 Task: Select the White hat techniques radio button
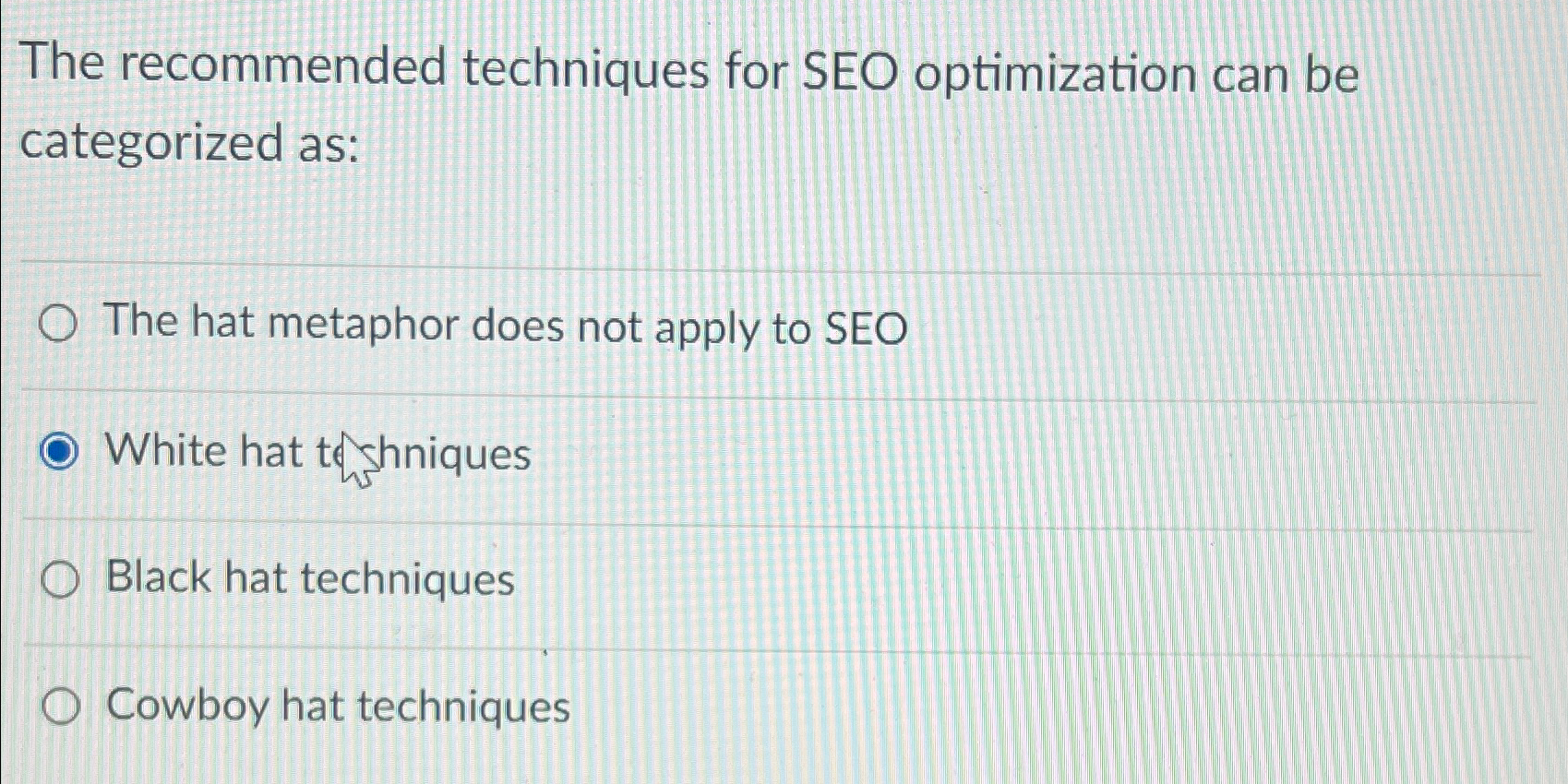pyautogui.click(x=58, y=452)
